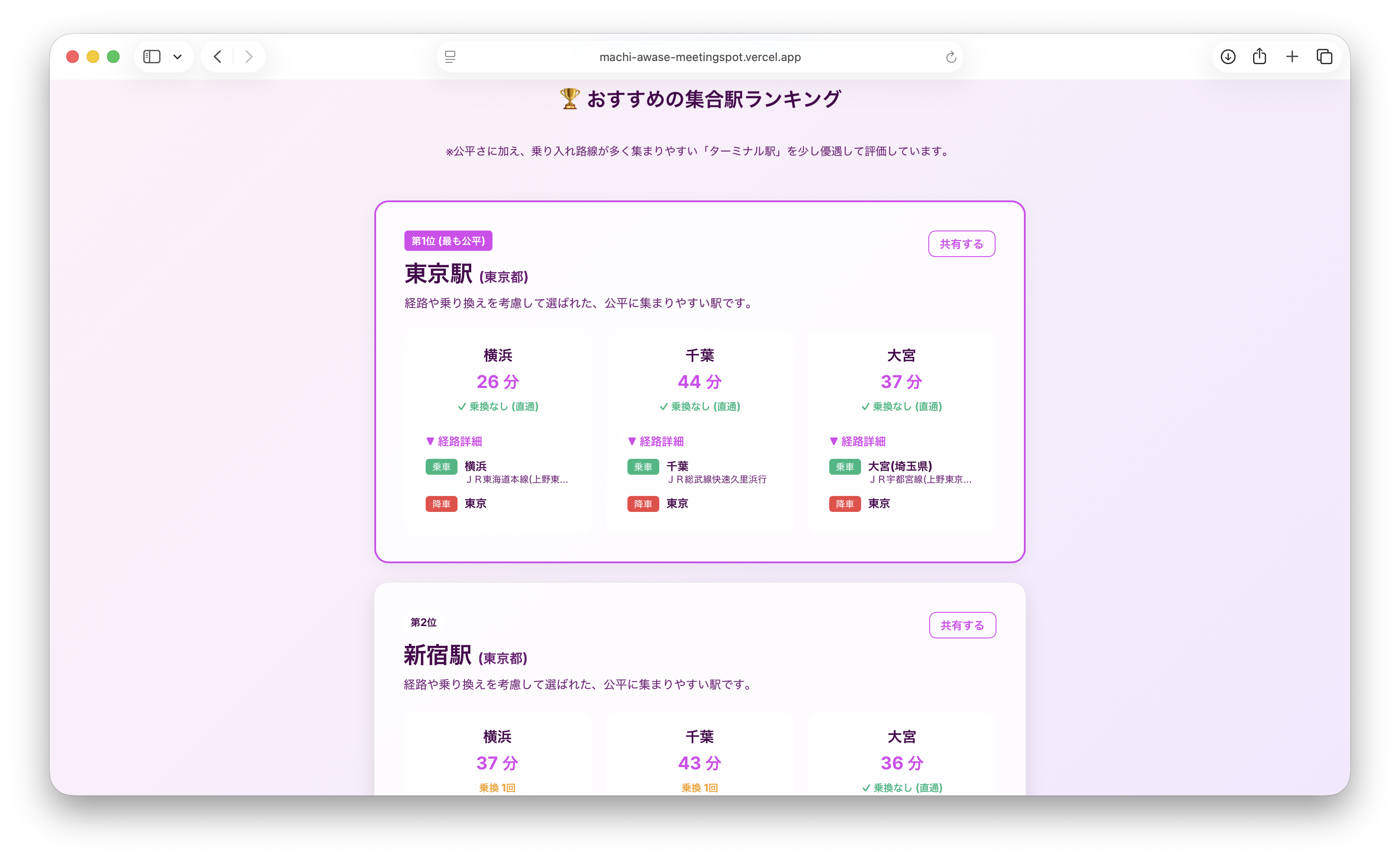Click the 37 分 time for 横浜 in 新宿駅 card
The width and height of the screenshot is (1400, 861).
coord(497,763)
